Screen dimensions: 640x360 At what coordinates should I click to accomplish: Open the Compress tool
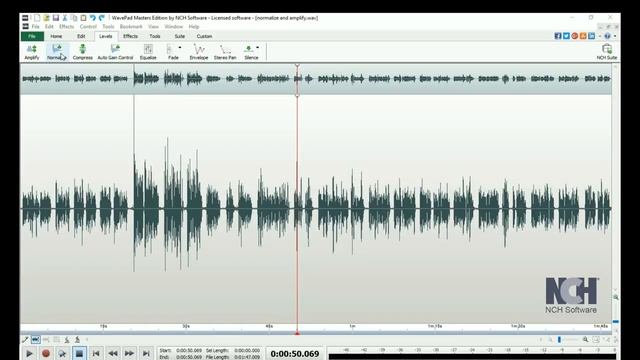(82, 52)
